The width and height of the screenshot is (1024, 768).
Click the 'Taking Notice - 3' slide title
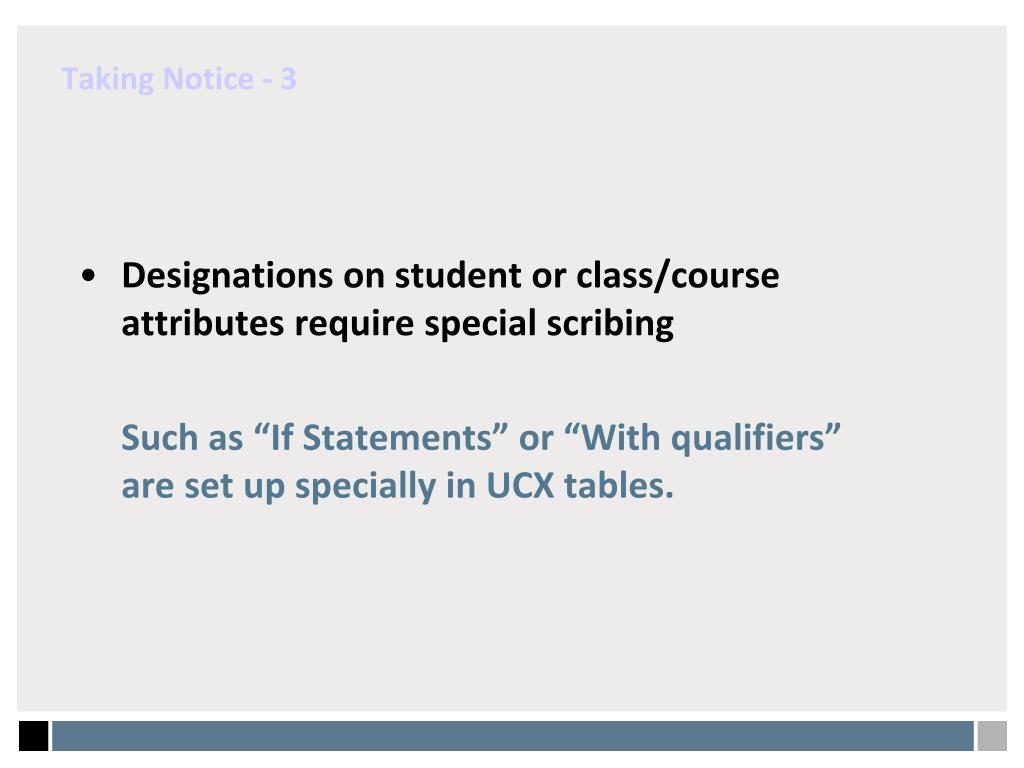pyautogui.click(x=179, y=80)
